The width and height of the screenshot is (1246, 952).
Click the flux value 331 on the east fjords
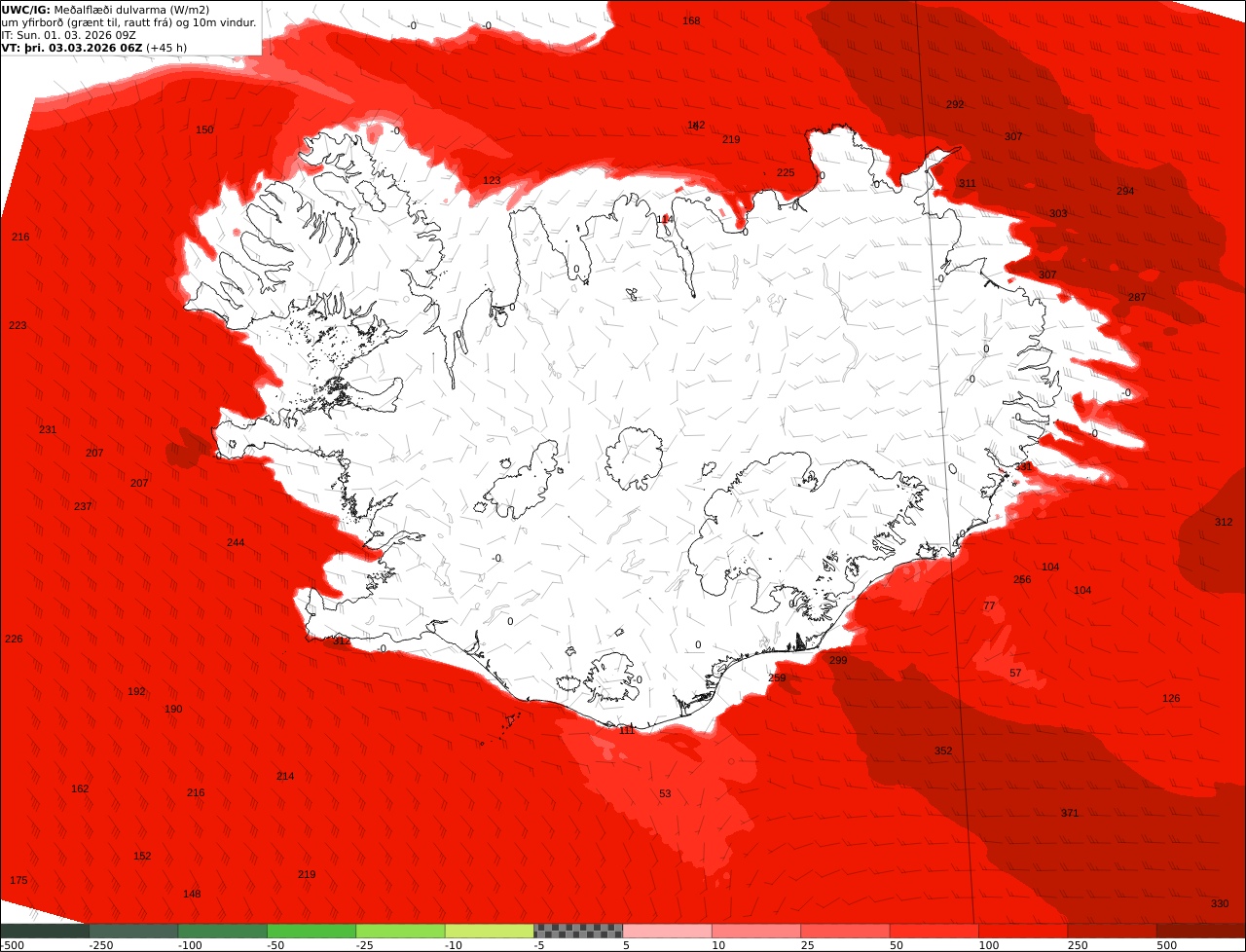(x=1023, y=466)
